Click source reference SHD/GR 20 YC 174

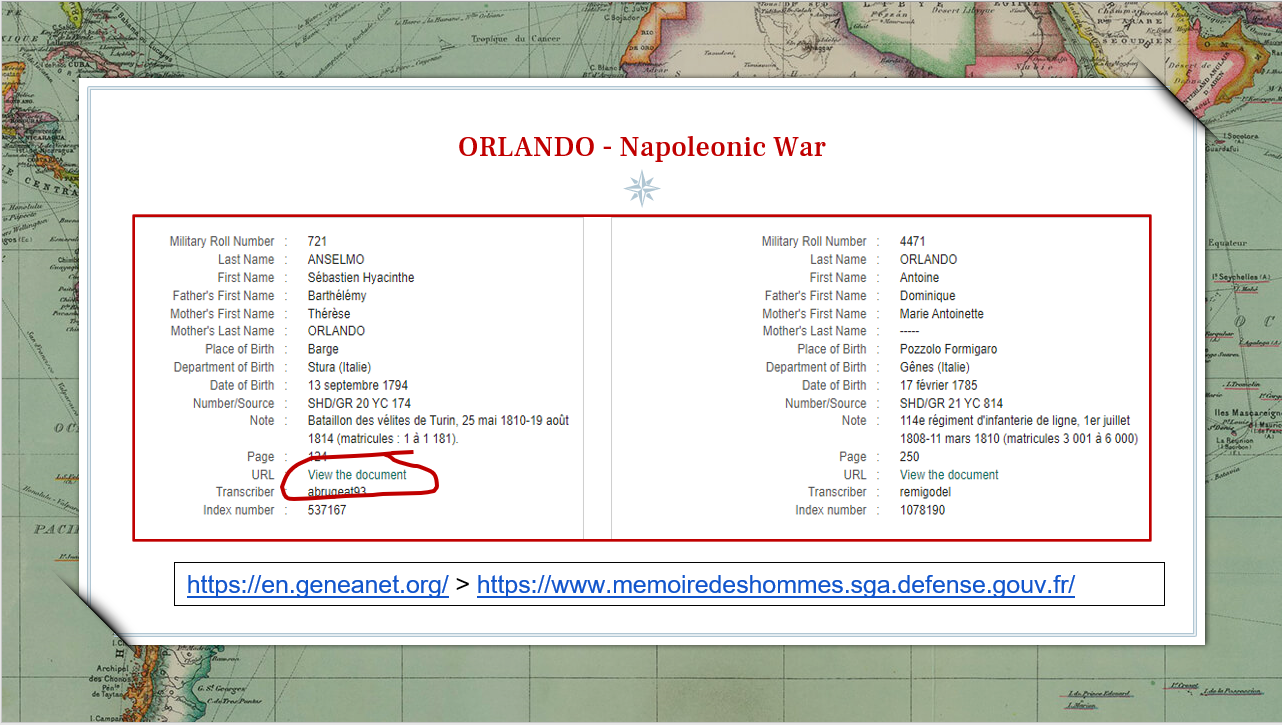point(359,403)
